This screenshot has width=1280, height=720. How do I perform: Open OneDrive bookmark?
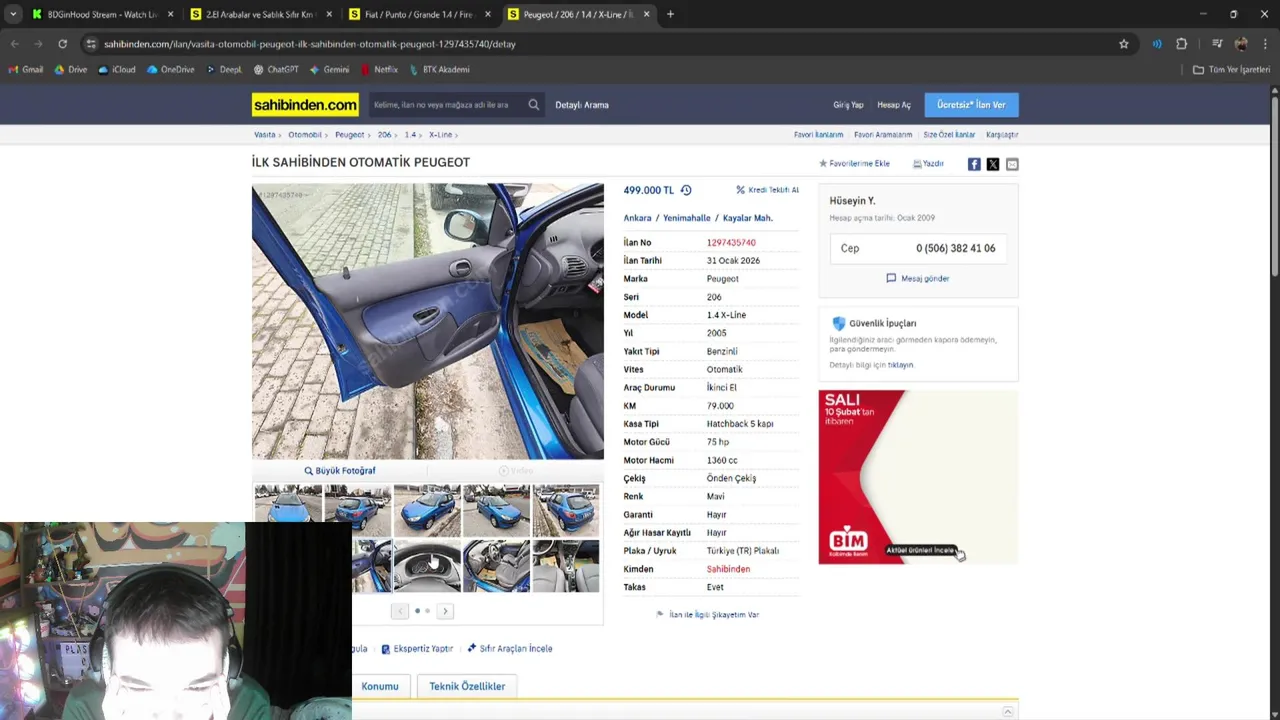click(x=171, y=70)
